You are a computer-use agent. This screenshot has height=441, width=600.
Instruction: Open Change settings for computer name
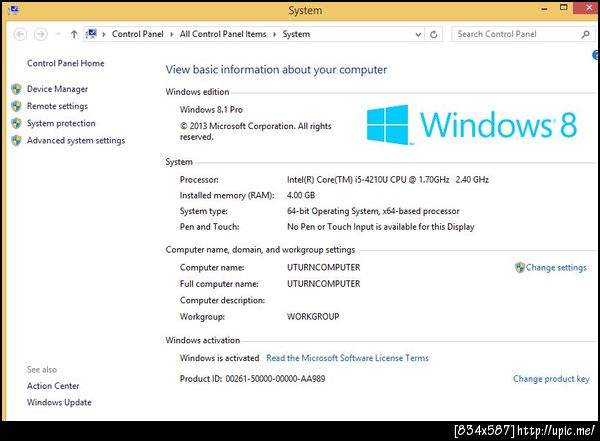point(556,267)
